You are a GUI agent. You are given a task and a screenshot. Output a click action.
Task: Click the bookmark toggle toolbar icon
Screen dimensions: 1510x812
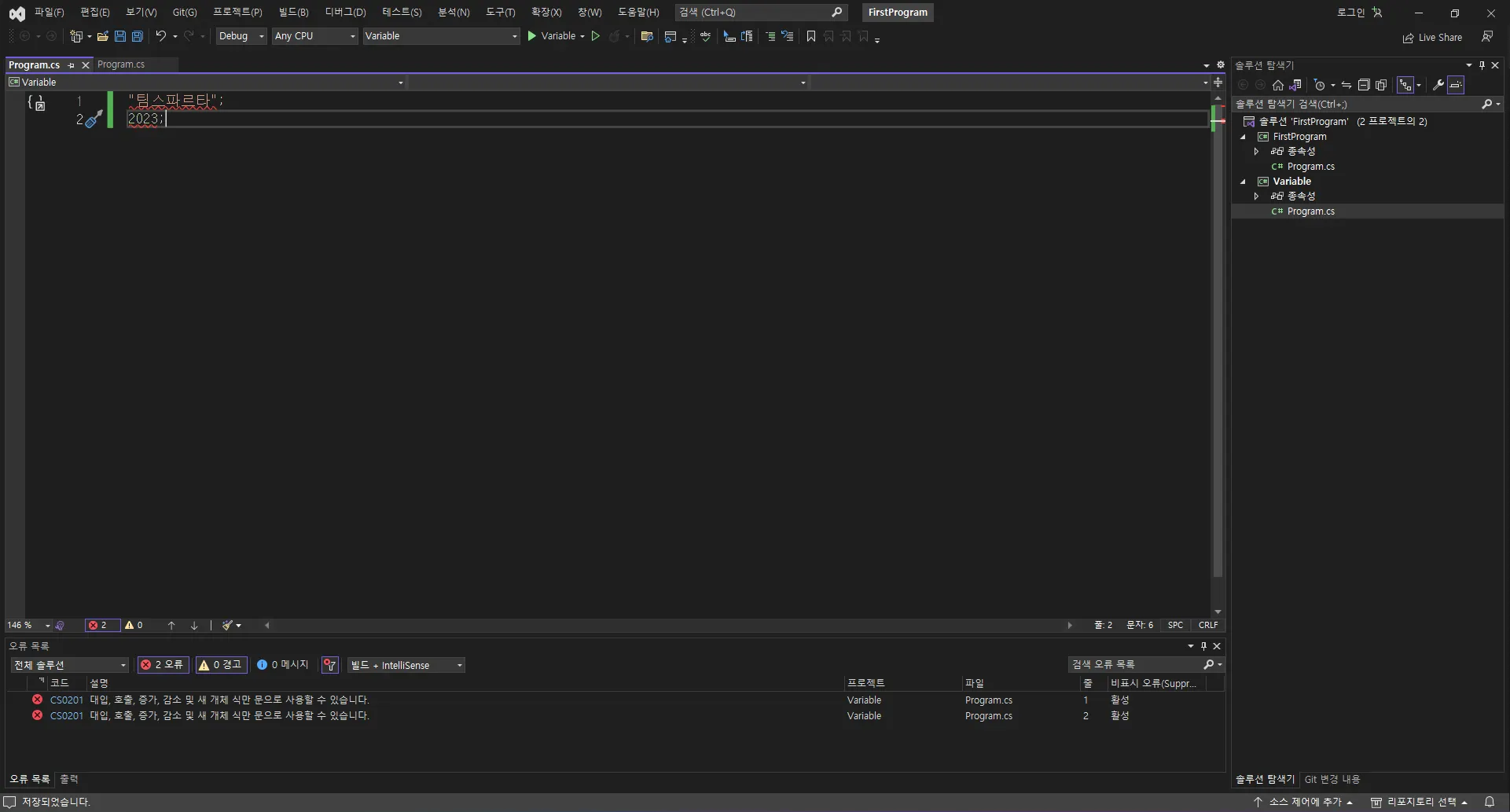811,36
